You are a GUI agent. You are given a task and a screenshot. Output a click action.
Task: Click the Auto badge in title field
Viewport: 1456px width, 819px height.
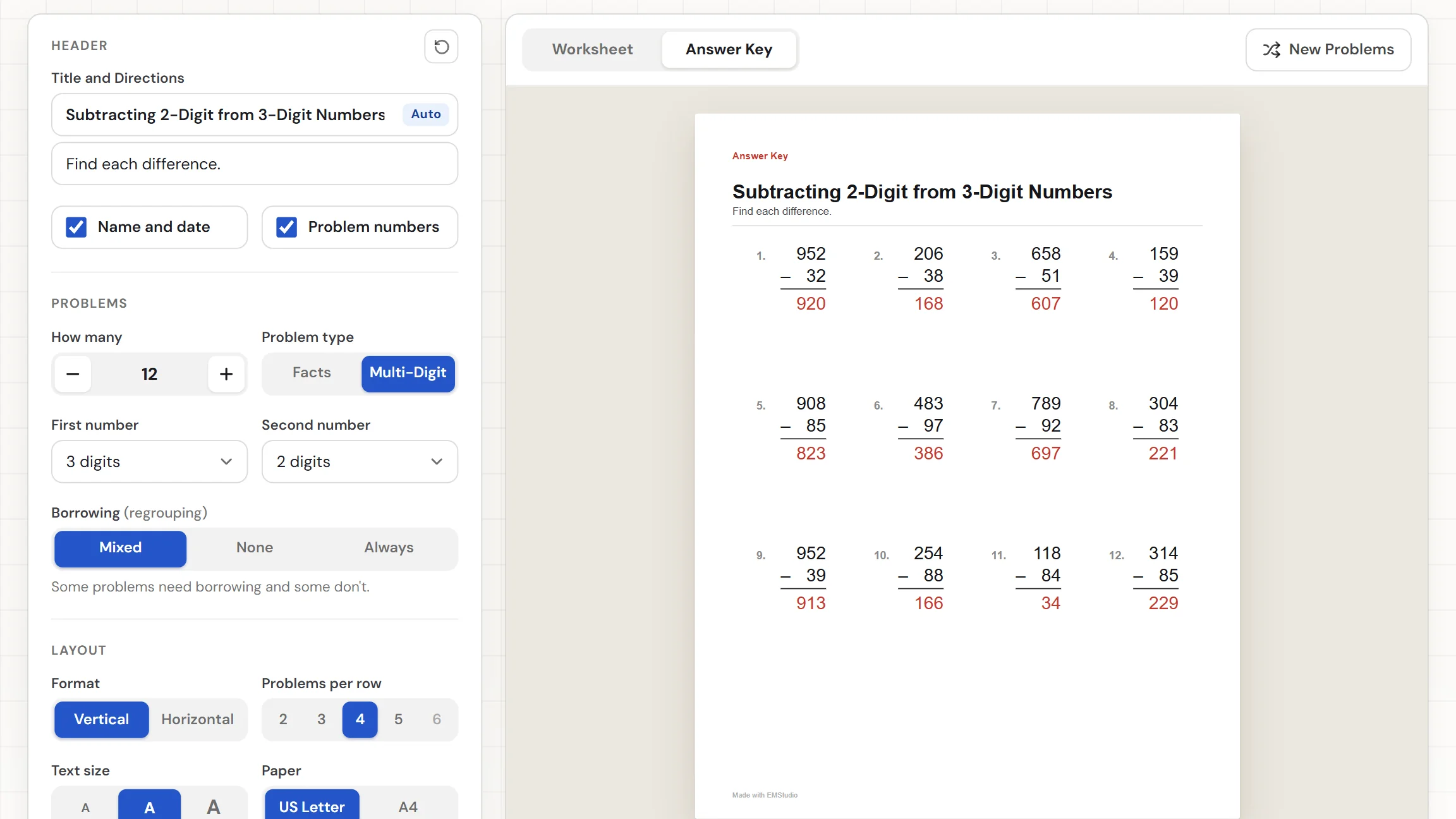tap(426, 114)
